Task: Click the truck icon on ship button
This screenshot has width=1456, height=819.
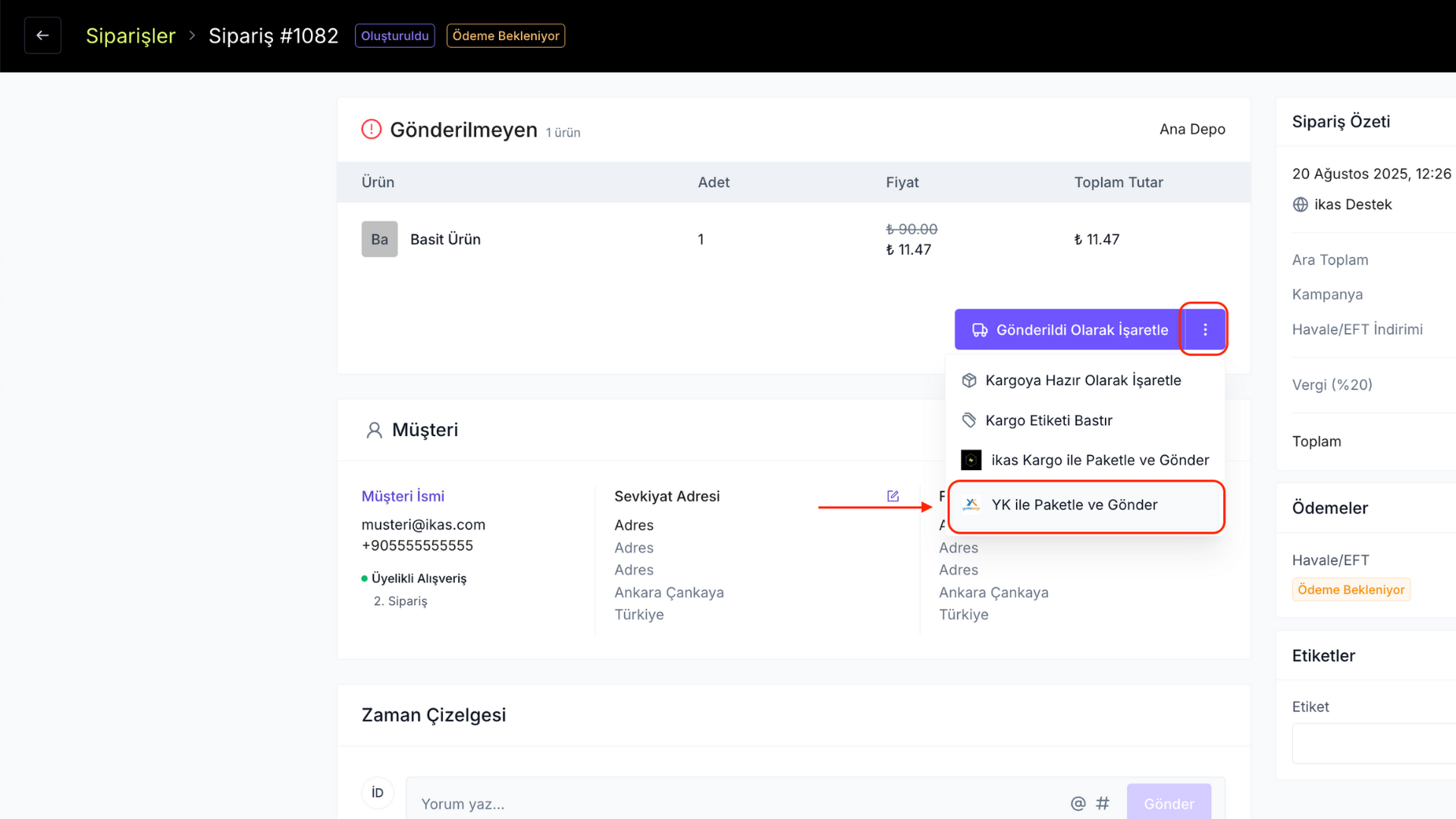Action: (980, 330)
